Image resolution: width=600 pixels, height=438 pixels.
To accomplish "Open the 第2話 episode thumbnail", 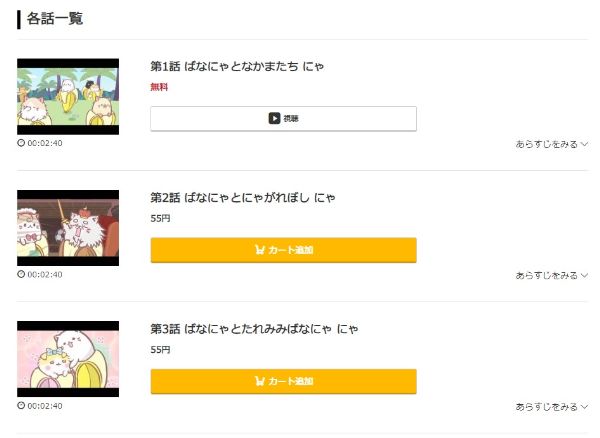I will tap(68, 228).
